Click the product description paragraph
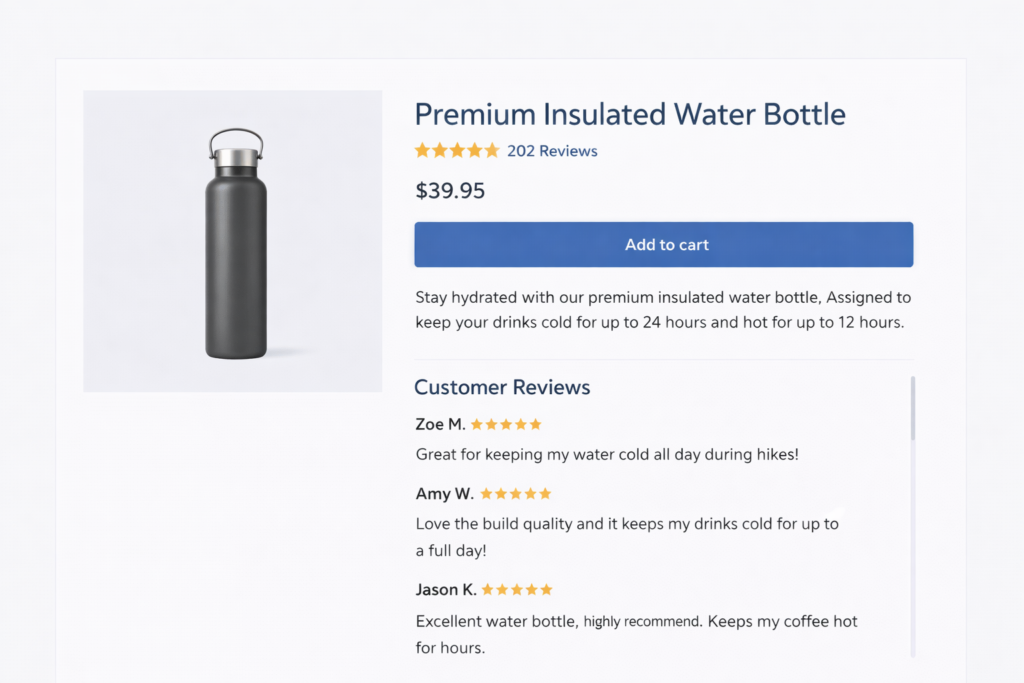This screenshot has width=1024, height=683. tap(662, 310)
